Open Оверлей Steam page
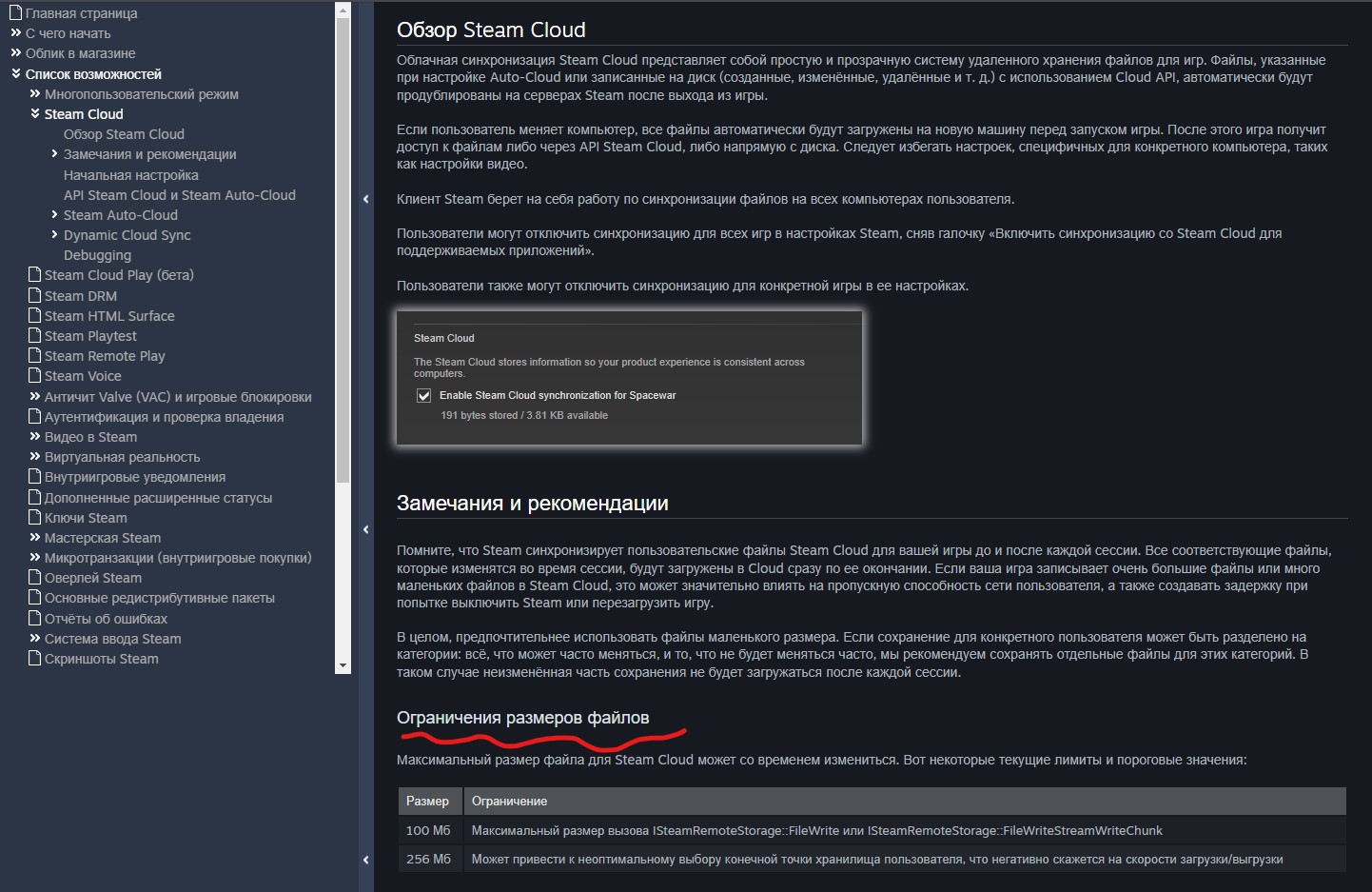This screenshot has width=1372, height=892. point(93,578)
